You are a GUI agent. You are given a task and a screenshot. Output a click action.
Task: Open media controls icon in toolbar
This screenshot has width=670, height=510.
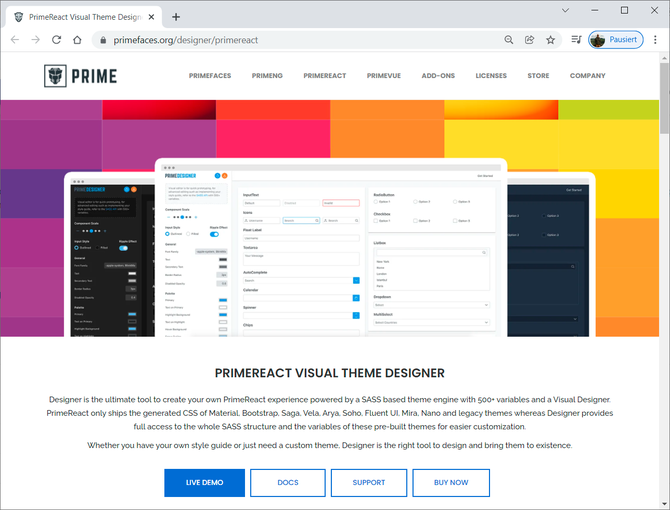tap(576, 40)
